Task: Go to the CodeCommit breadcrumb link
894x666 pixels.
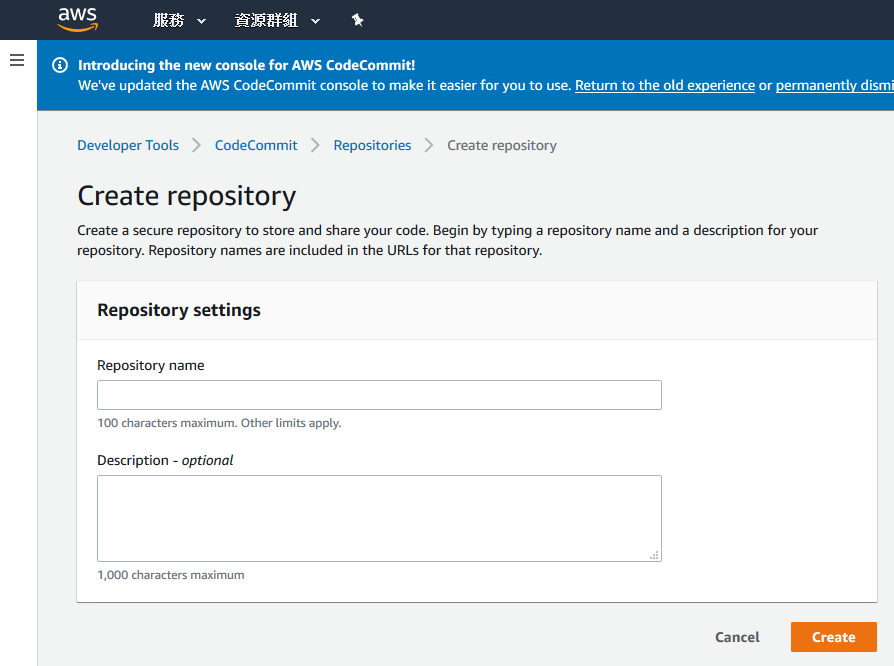Action: pyautogui.click(x=256, y=145)
